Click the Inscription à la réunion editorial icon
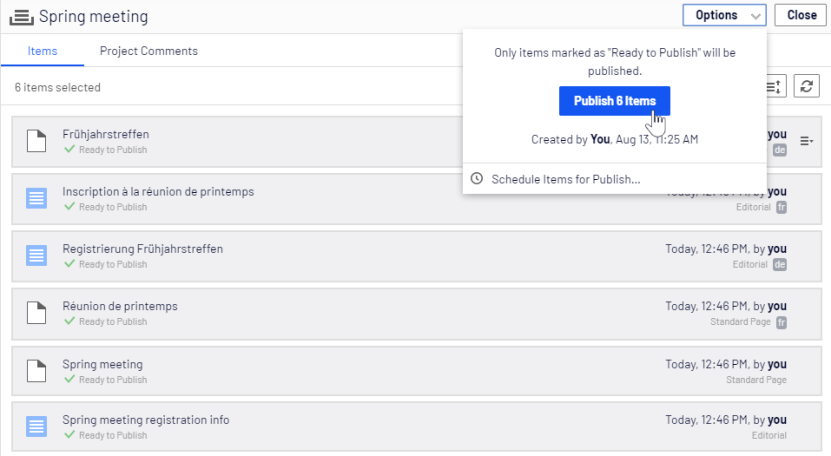The image size is (831, 456). [x=36, y=198]
